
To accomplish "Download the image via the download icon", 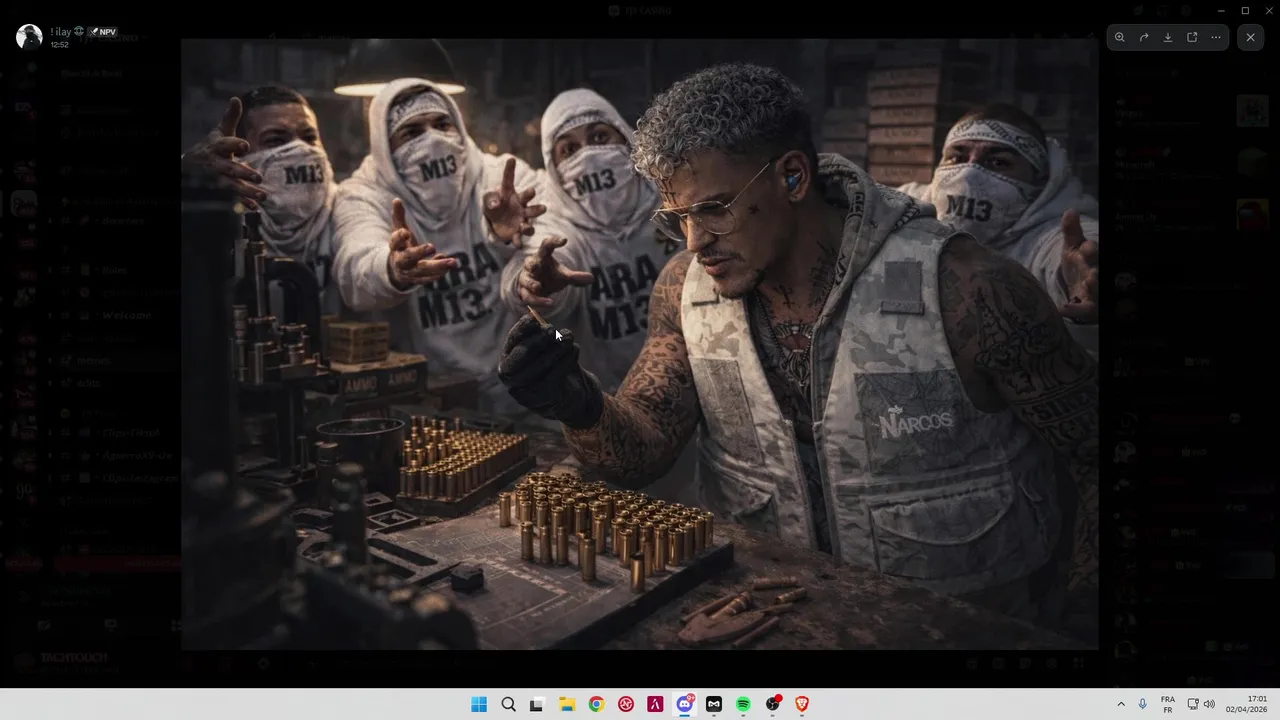I will (x=1168, y=37).
